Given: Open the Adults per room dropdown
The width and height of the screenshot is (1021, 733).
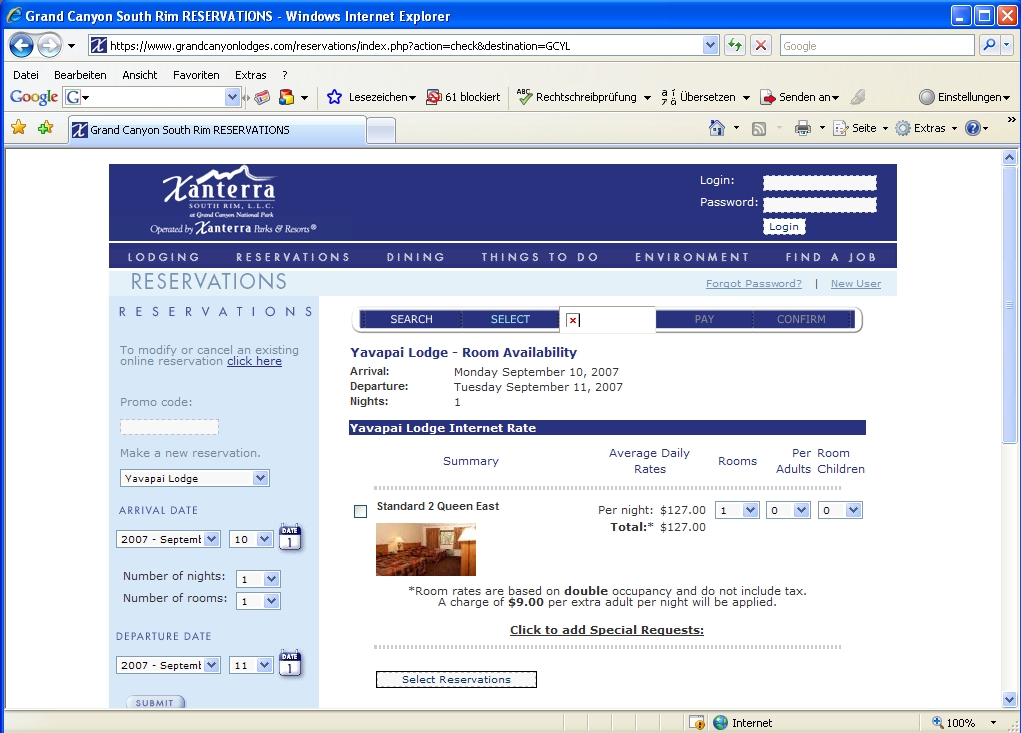Looking at the screenshot, I should click(x=788, y=510).
